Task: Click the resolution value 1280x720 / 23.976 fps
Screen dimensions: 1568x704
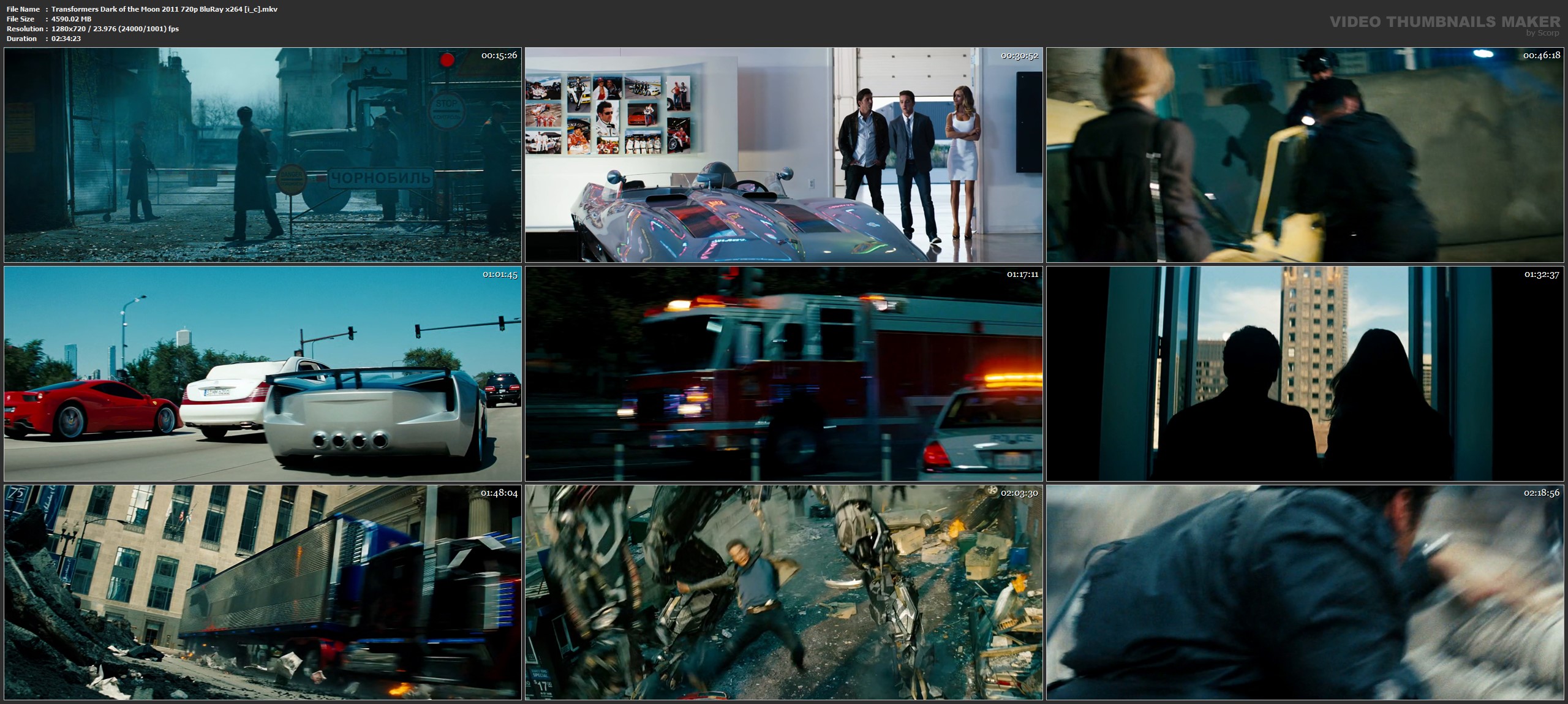Action: [115, 29]
